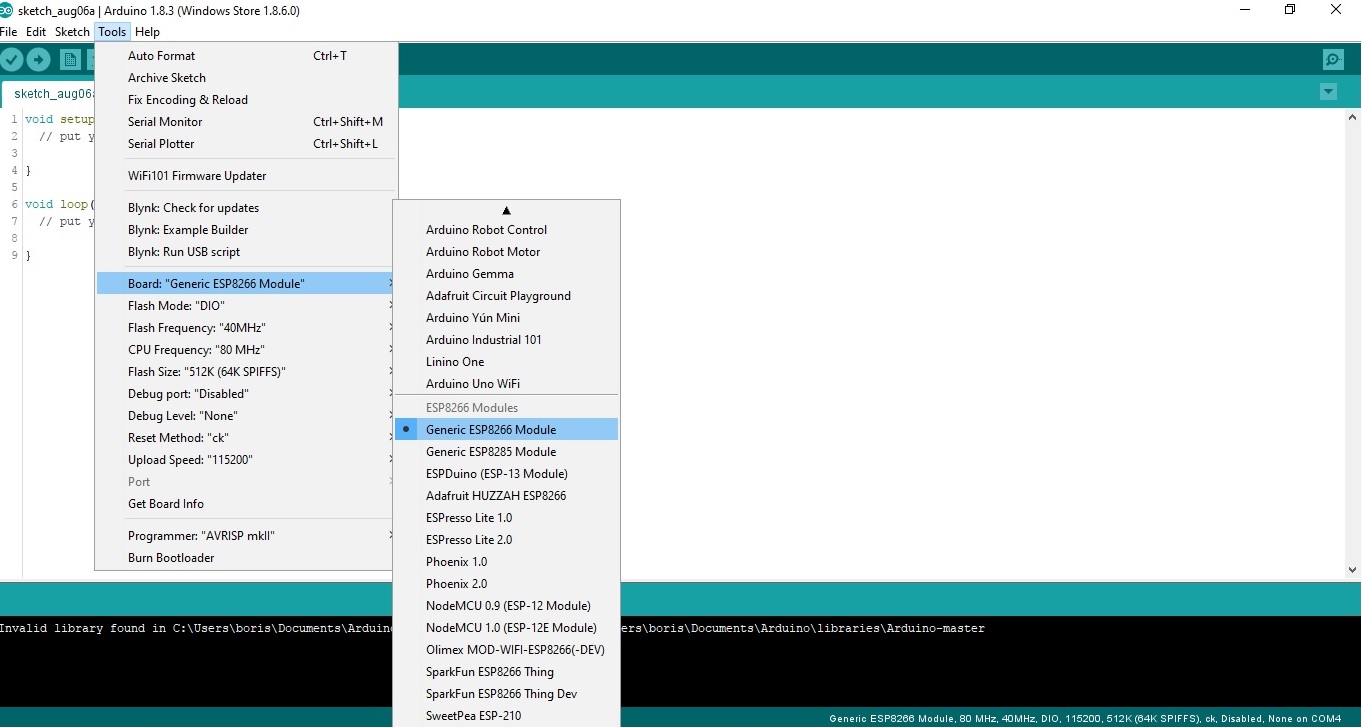Expand the Upload Speed submenu
The height and width of the screenshot is (728, 1362).
246,460
